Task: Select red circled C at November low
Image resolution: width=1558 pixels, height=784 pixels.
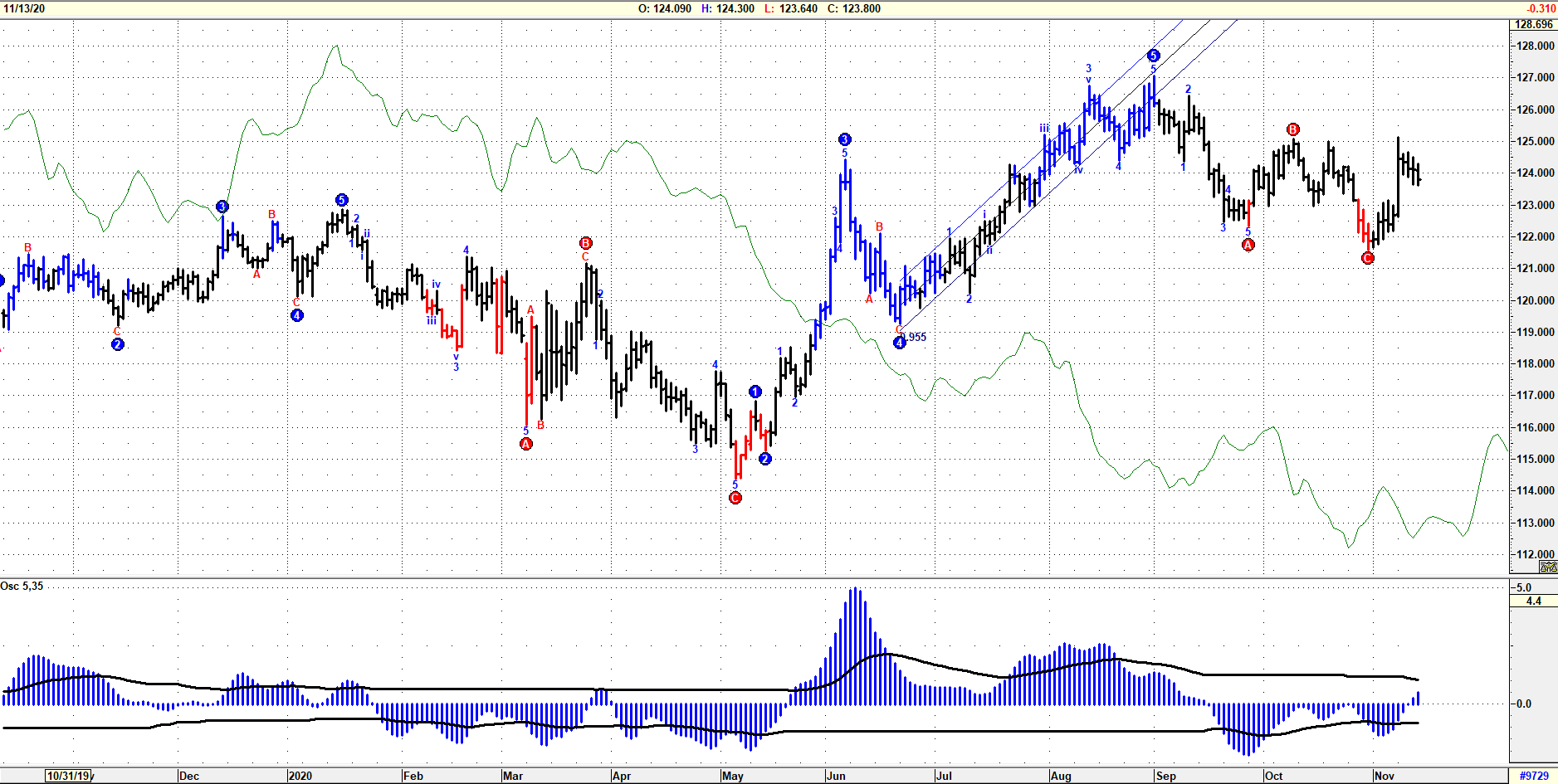Action: [1368, 258]
